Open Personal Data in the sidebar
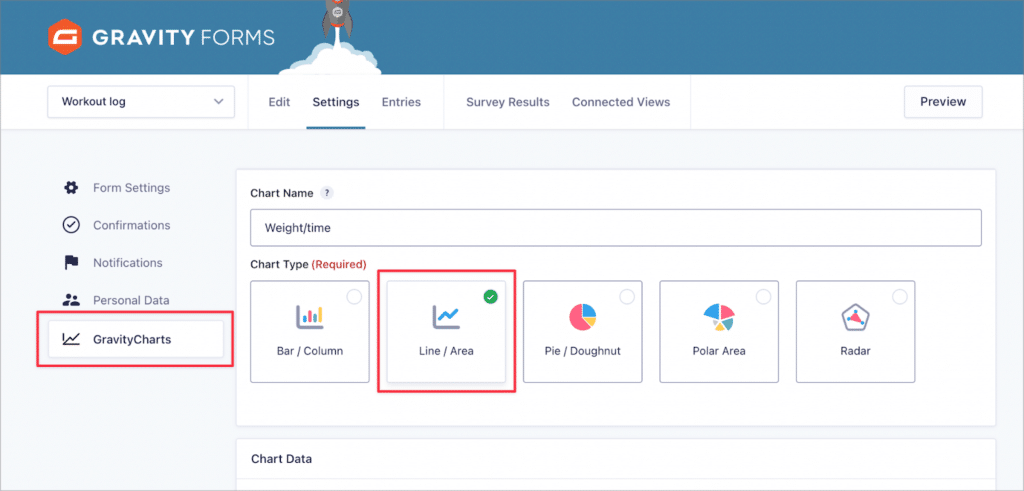The image size is (1024, 491). (131, 300)
